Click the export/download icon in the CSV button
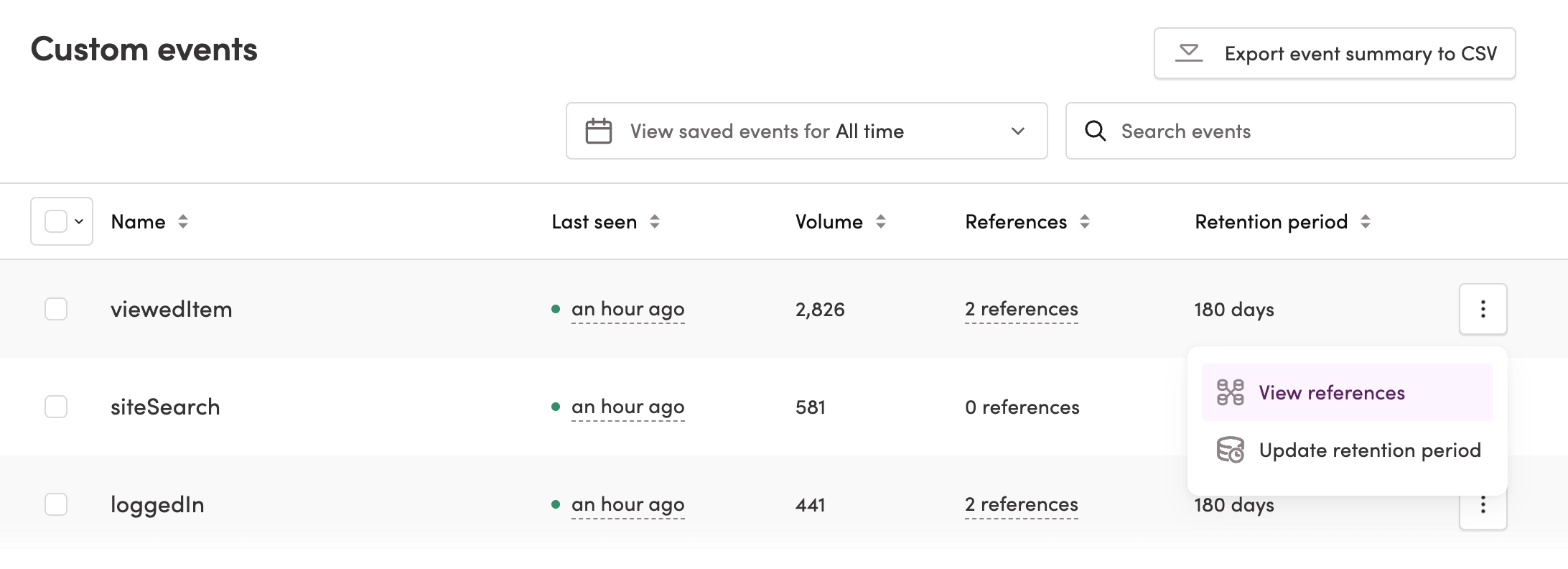Screen dimensions: 1568x569 pos(1189,52)
